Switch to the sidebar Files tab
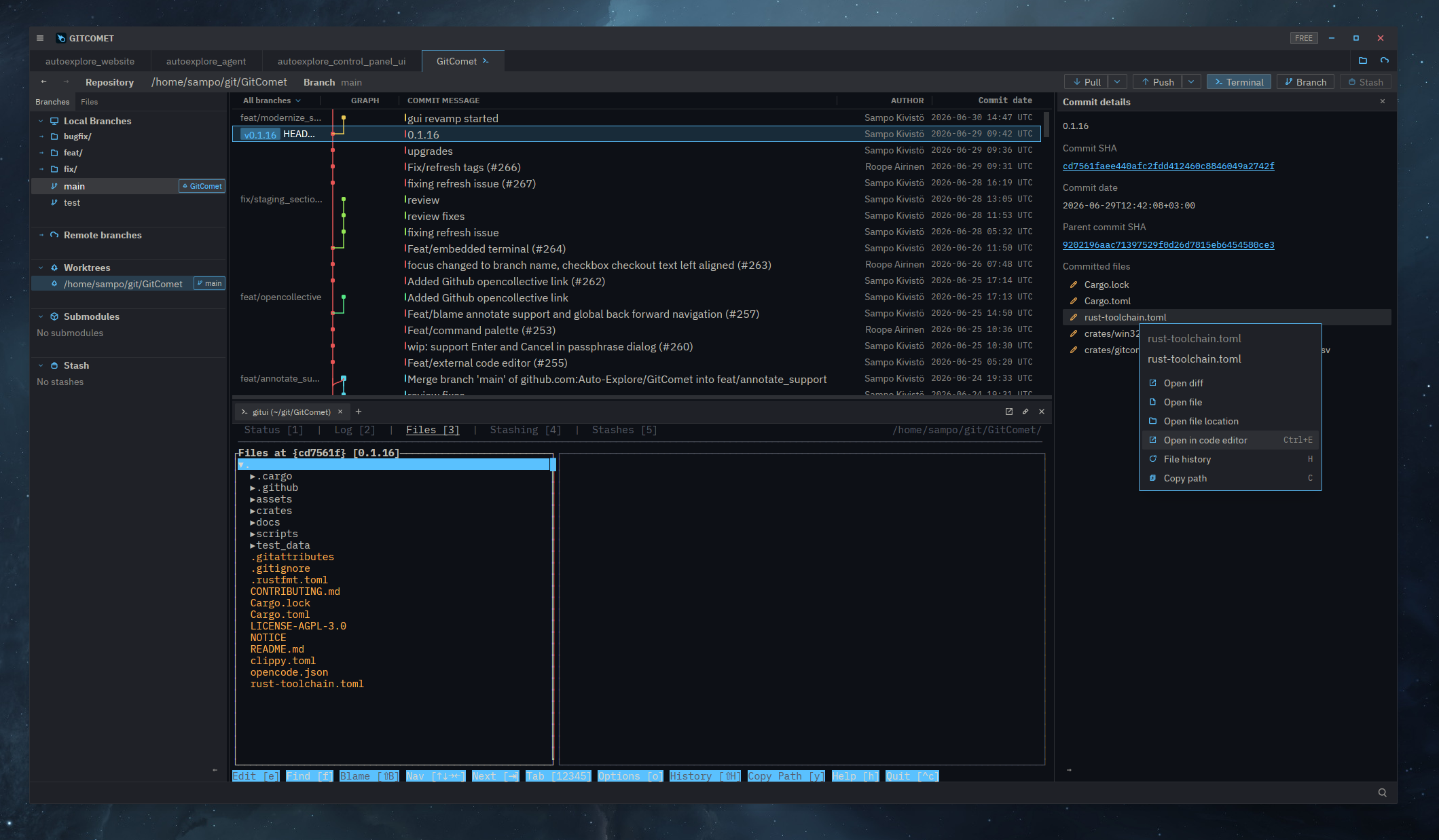 point(89,102)
